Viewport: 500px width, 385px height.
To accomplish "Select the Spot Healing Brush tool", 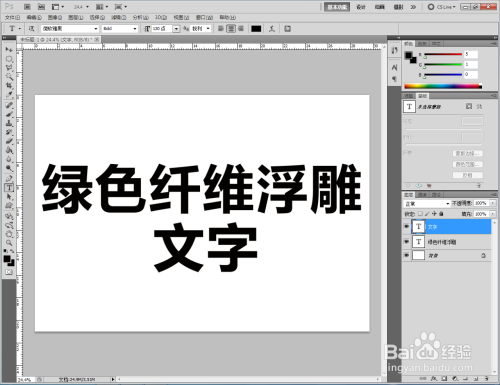I will coord(9,105).
